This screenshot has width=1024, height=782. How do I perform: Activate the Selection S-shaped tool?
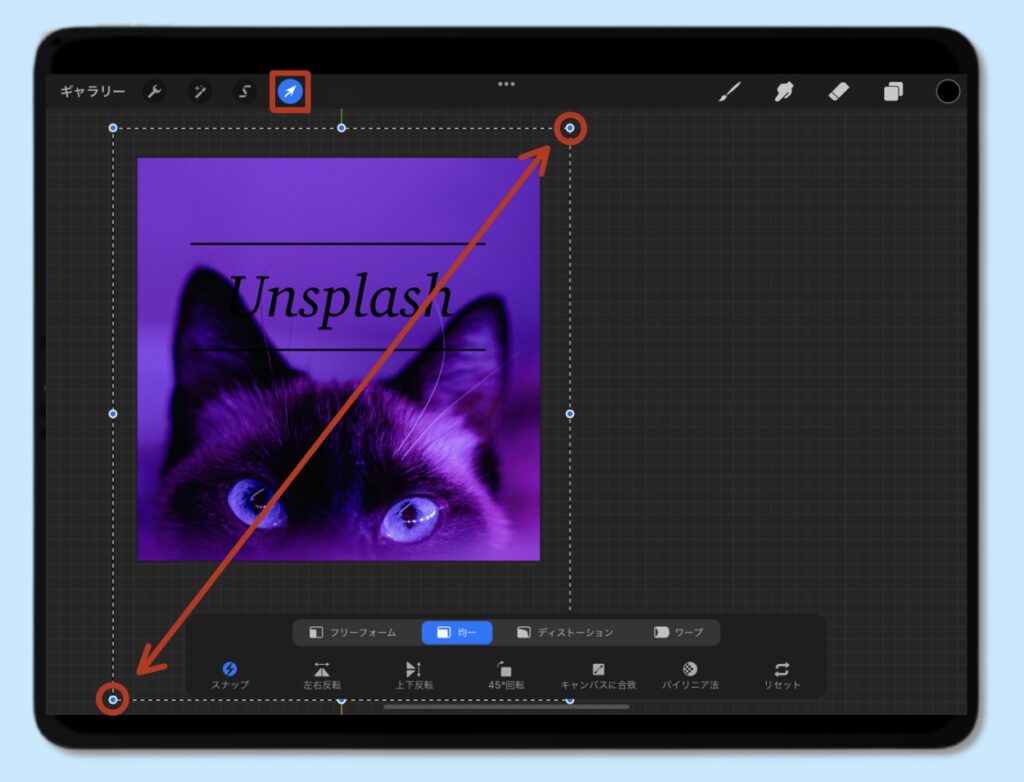pyautogui.click(x=245, y=91)
